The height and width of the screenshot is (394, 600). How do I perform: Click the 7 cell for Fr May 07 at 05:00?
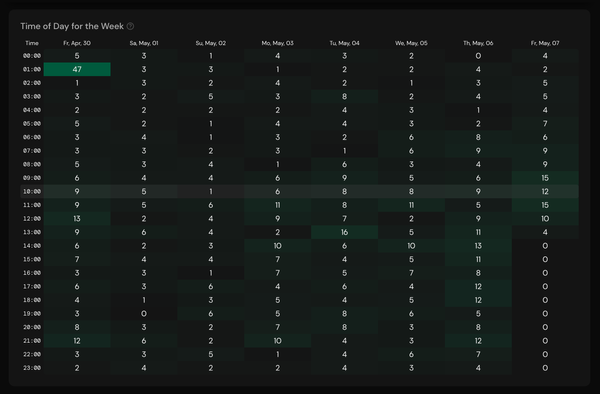pos(545,124)
